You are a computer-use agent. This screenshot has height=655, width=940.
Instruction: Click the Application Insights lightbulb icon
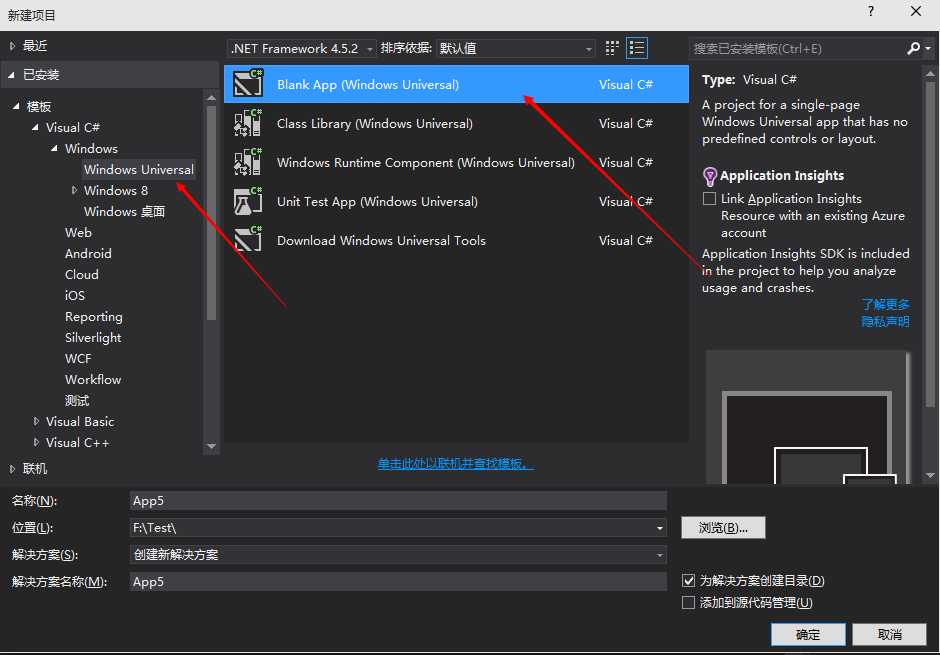tap(709, 176)
